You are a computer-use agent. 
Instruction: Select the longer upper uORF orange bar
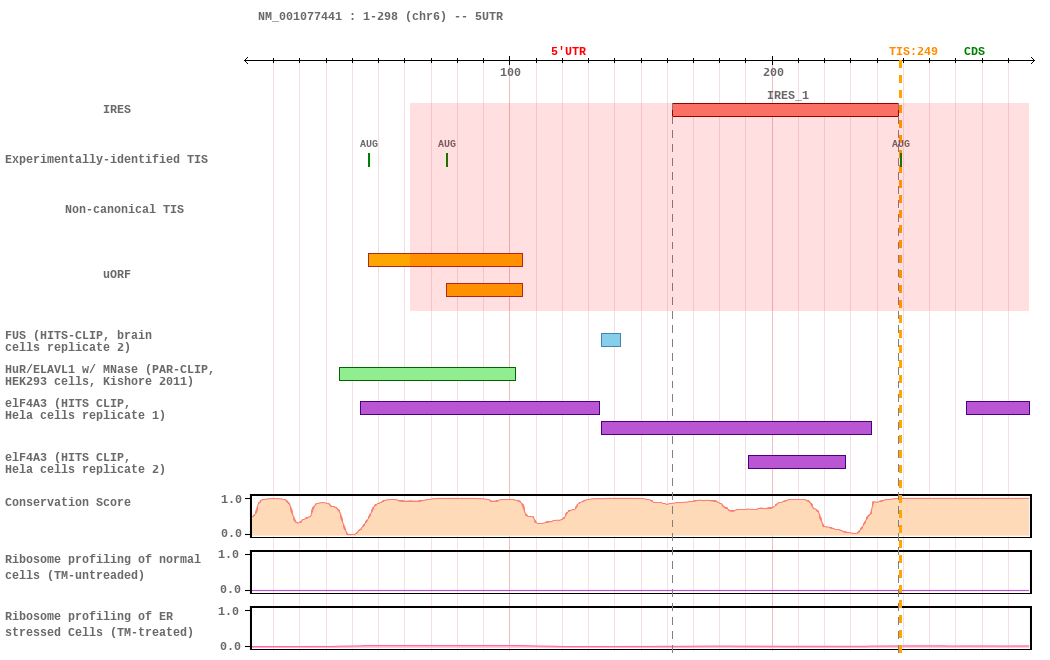(445, 260)
